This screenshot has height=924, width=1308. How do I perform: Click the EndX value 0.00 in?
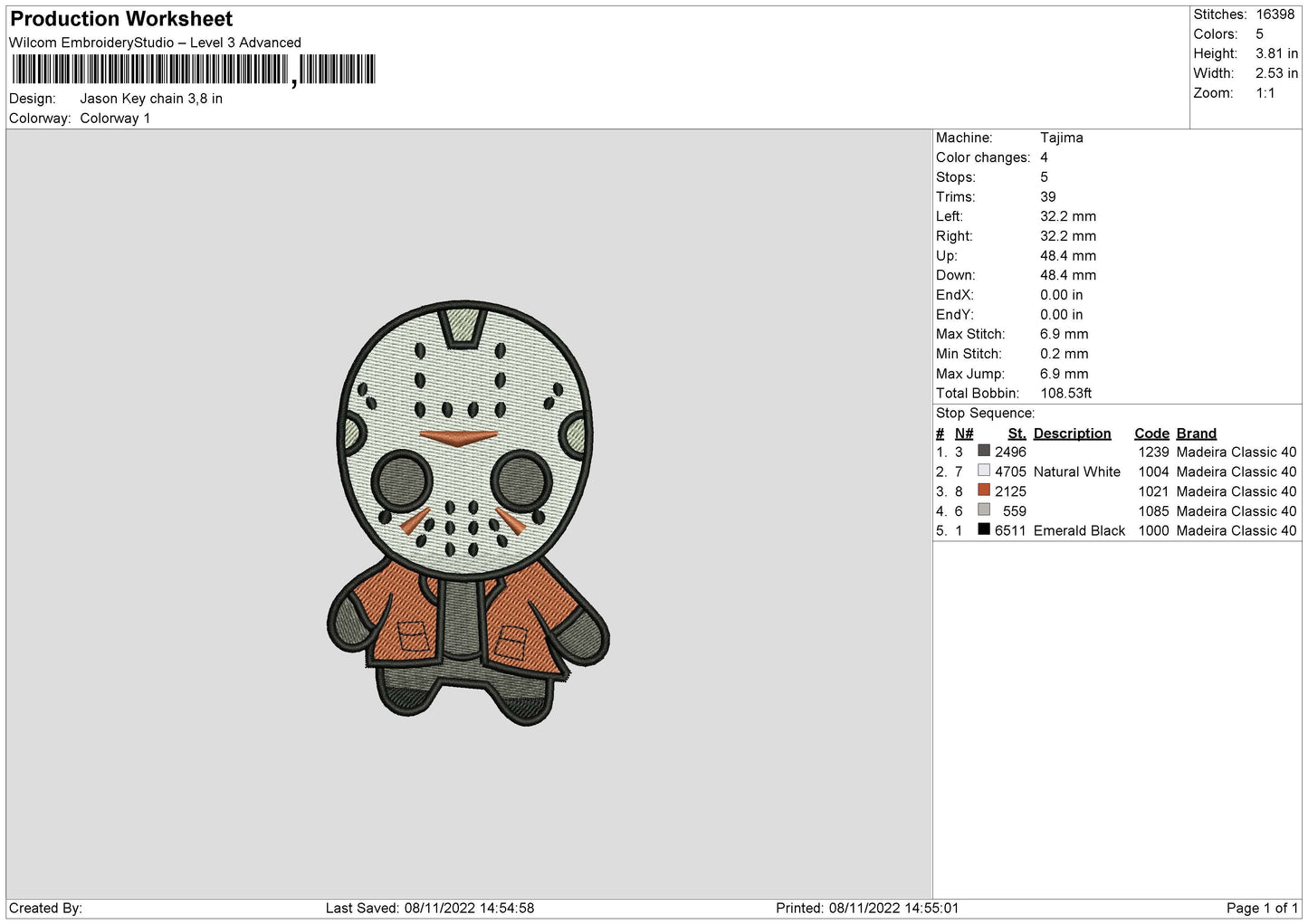tap(1061, 295)
